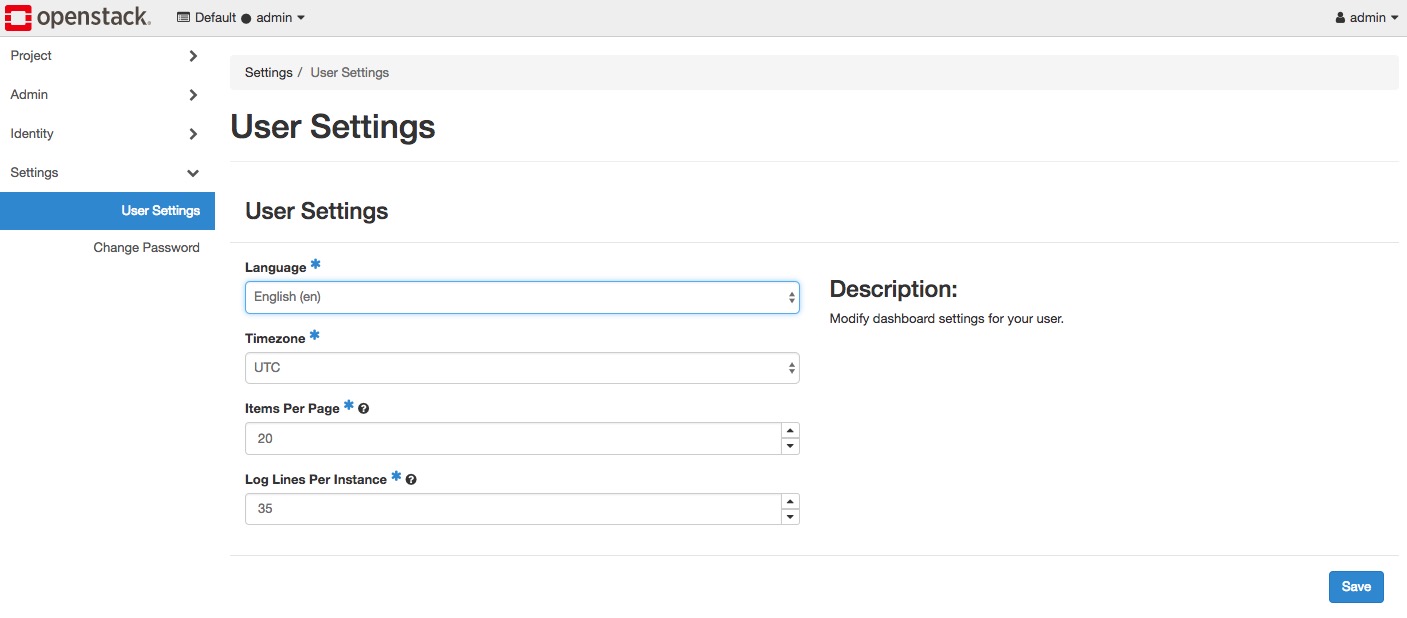Open the Language dropdown
The image size is (1407, 618).
521,297
